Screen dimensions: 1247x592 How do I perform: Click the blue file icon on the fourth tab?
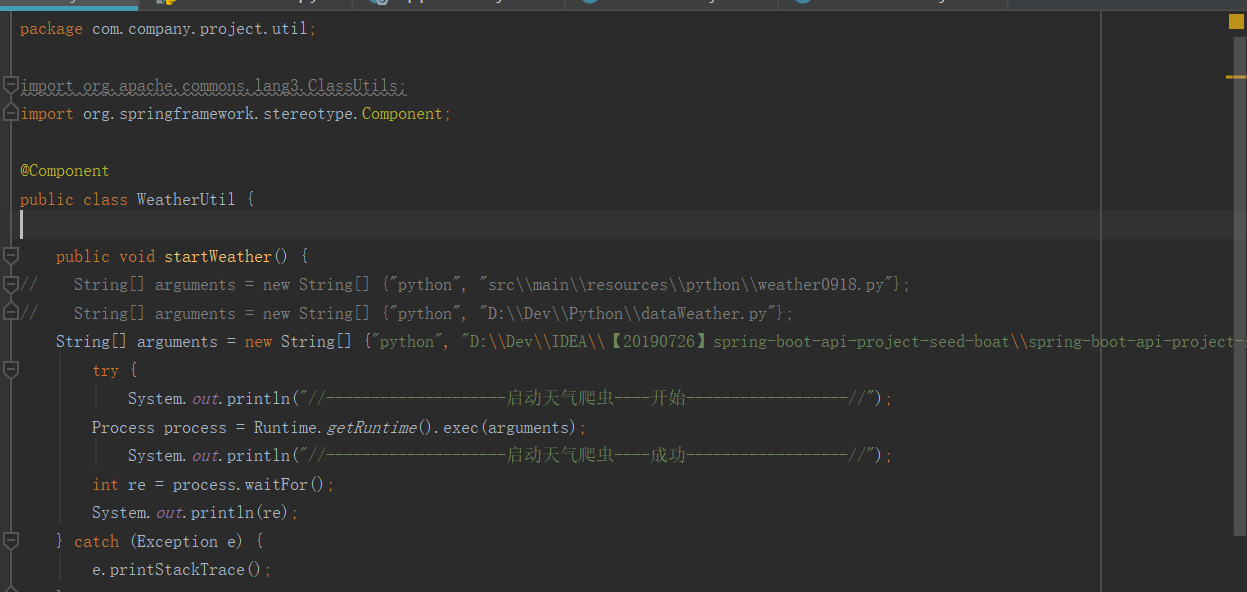tap(588, 5)
